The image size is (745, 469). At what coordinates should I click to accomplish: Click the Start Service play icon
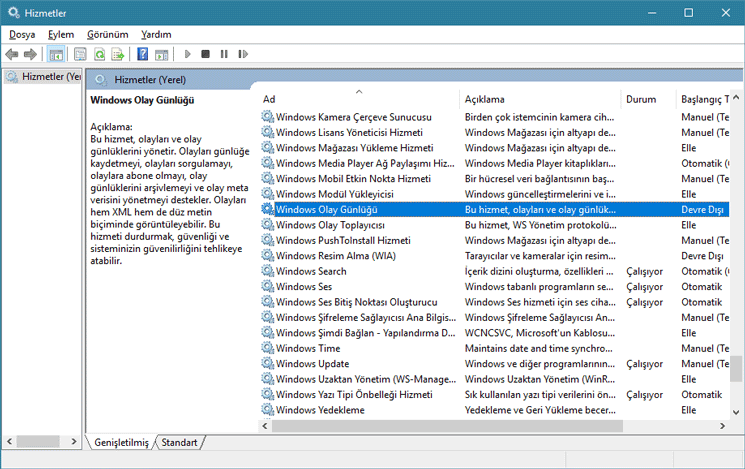[187, 54]
